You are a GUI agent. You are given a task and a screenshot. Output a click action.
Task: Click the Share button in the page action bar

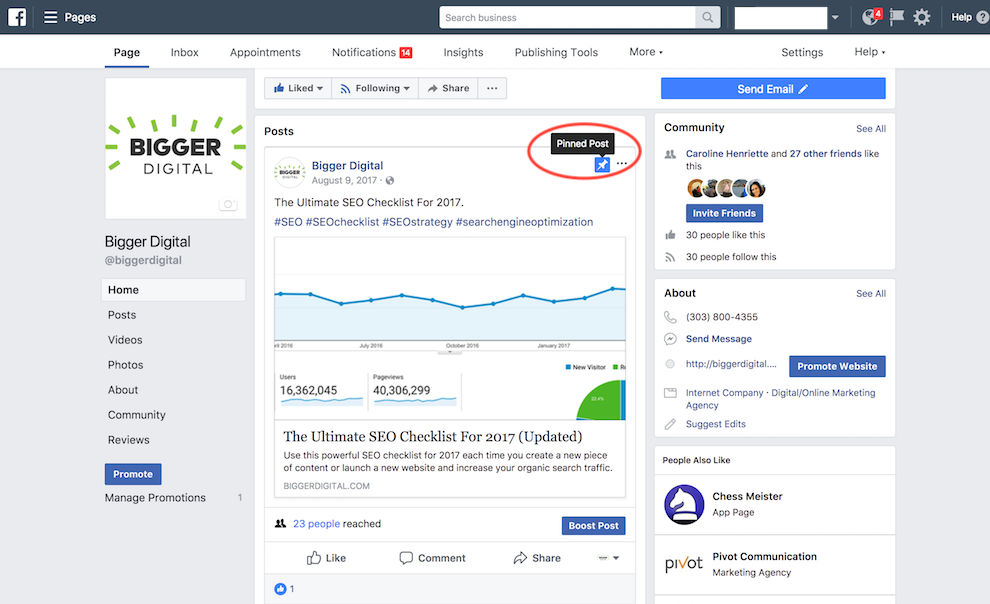point(448,88)
